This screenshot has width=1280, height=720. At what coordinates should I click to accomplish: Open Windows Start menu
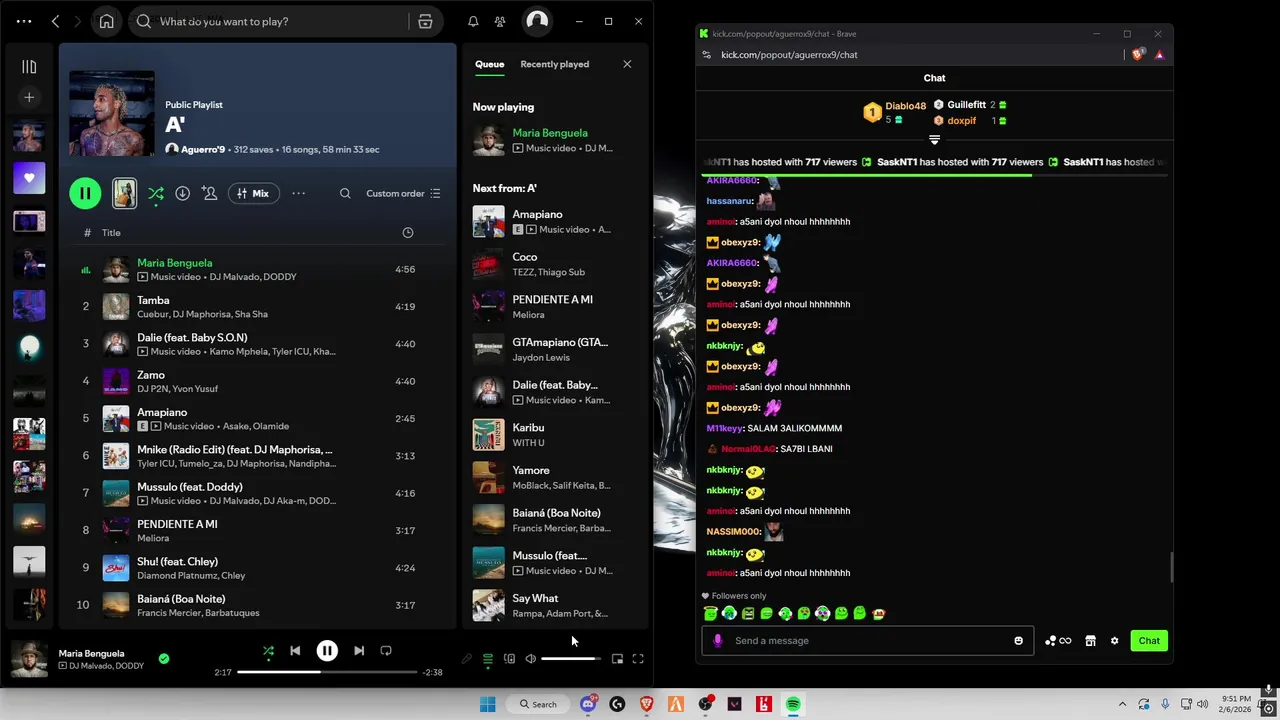487,704
